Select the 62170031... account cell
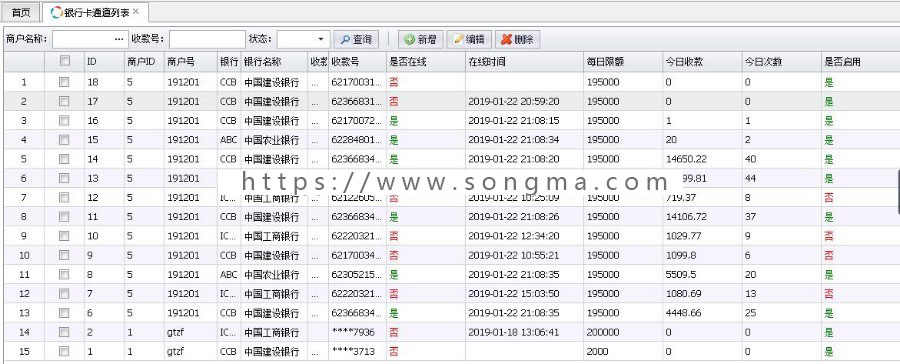900x364 pixels. pos(356,82)
